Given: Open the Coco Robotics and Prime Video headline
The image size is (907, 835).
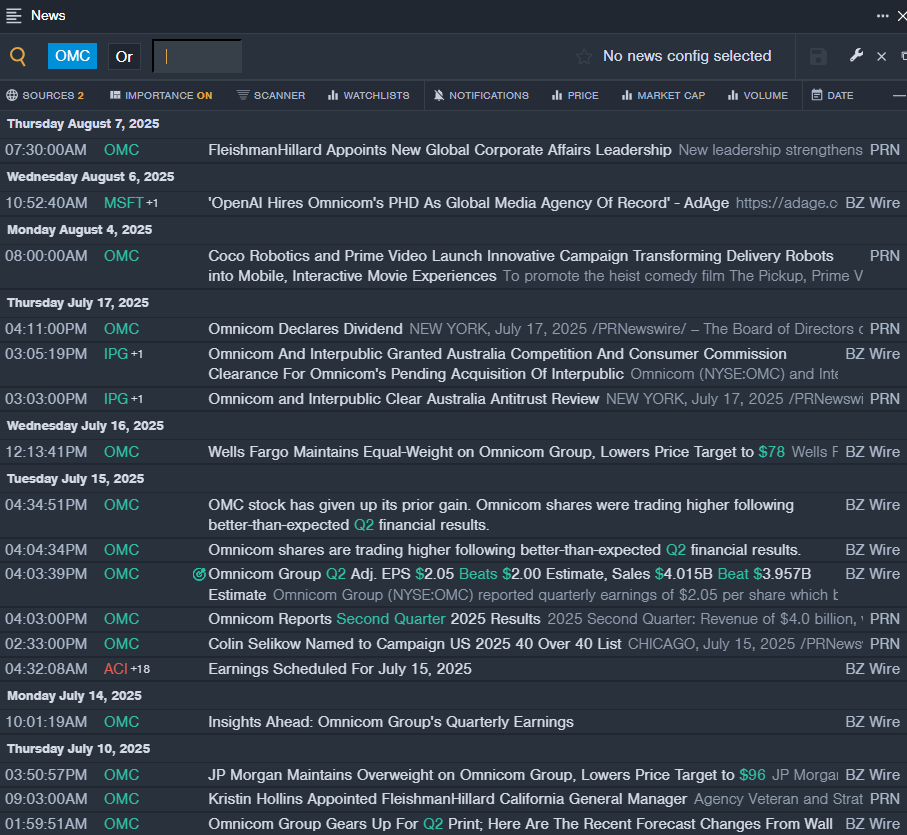Looking at the screenshot, I should (521, 266).
